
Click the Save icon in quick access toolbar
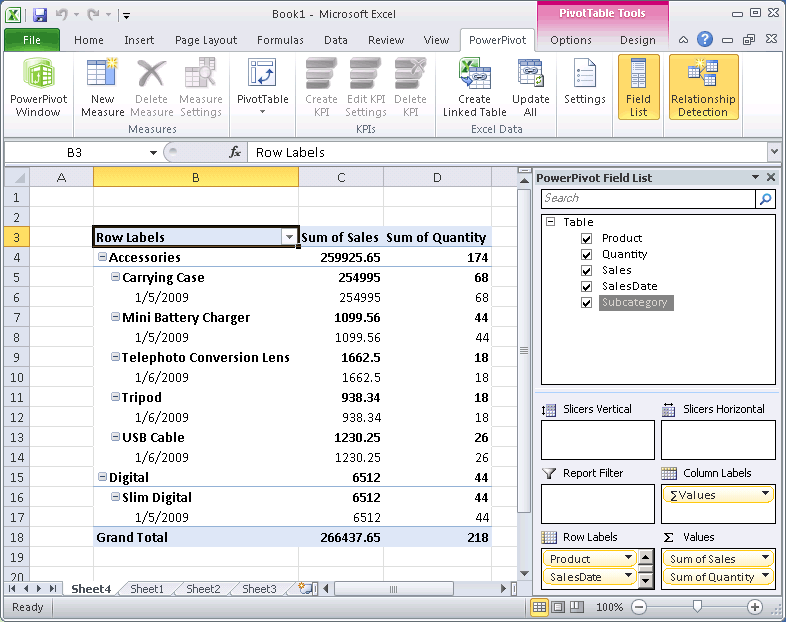coord(40,15)
